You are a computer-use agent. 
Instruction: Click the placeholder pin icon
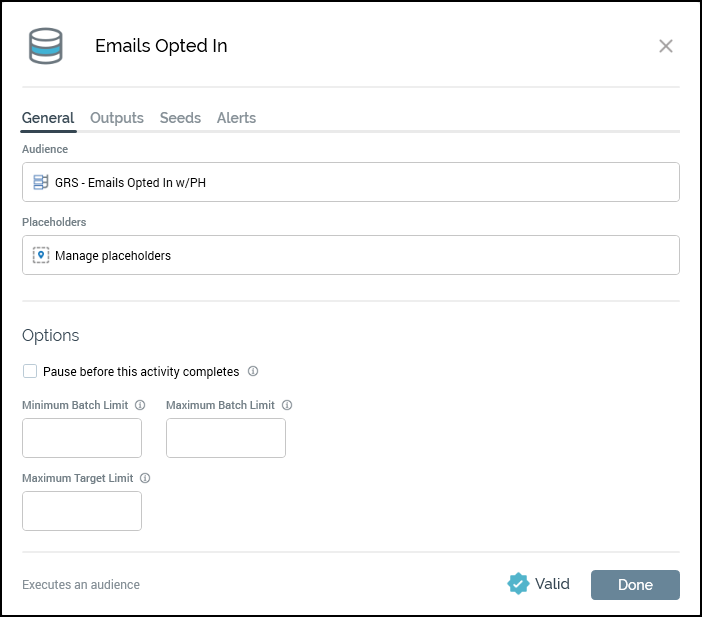click(x=41, y=255)
